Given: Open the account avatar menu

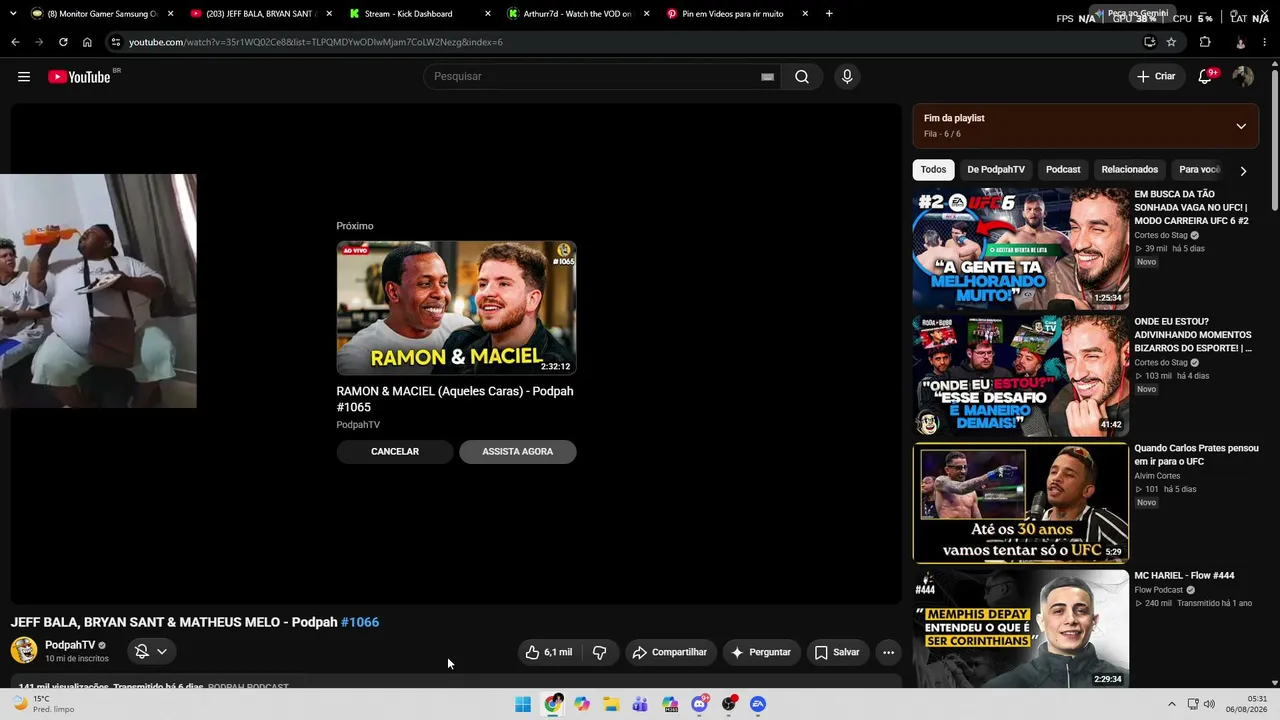Looking at the screenshot, I should point(1243,77).
